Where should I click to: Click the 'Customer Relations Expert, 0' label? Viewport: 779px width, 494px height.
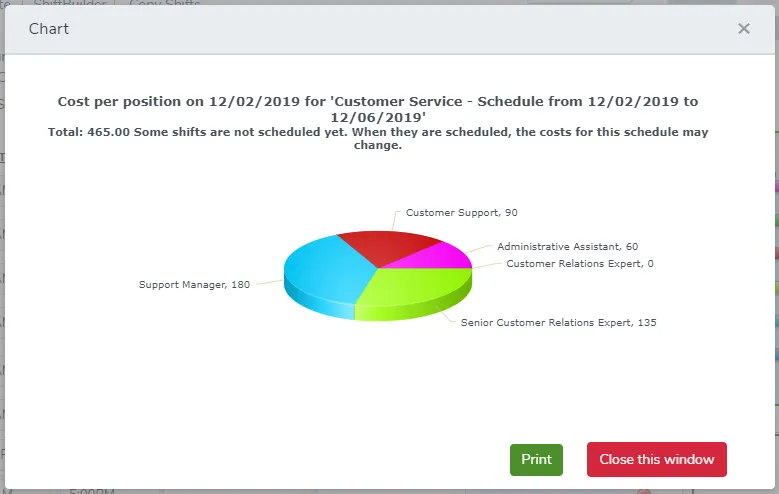580,264
